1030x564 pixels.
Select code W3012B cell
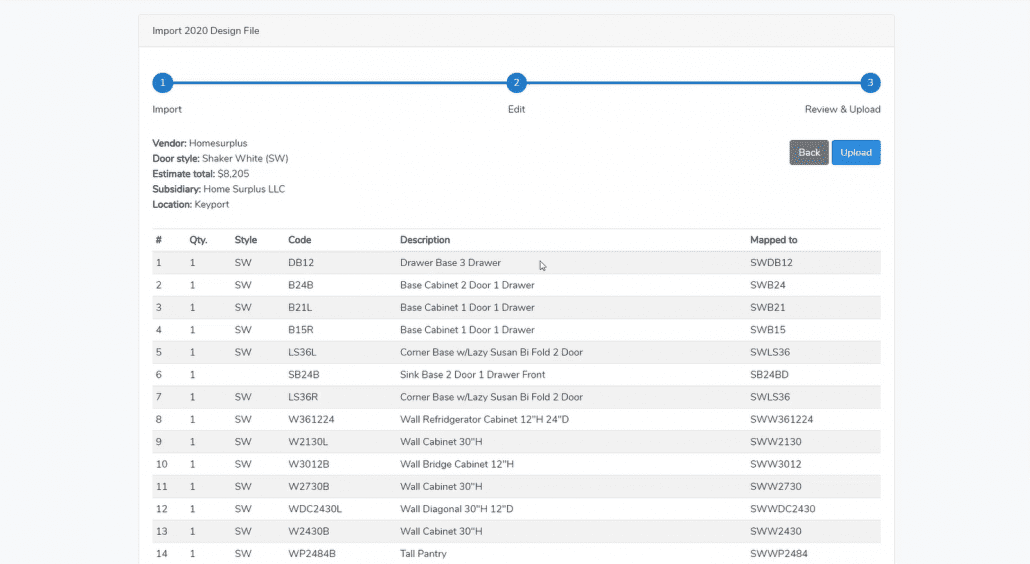click(309, 464)
